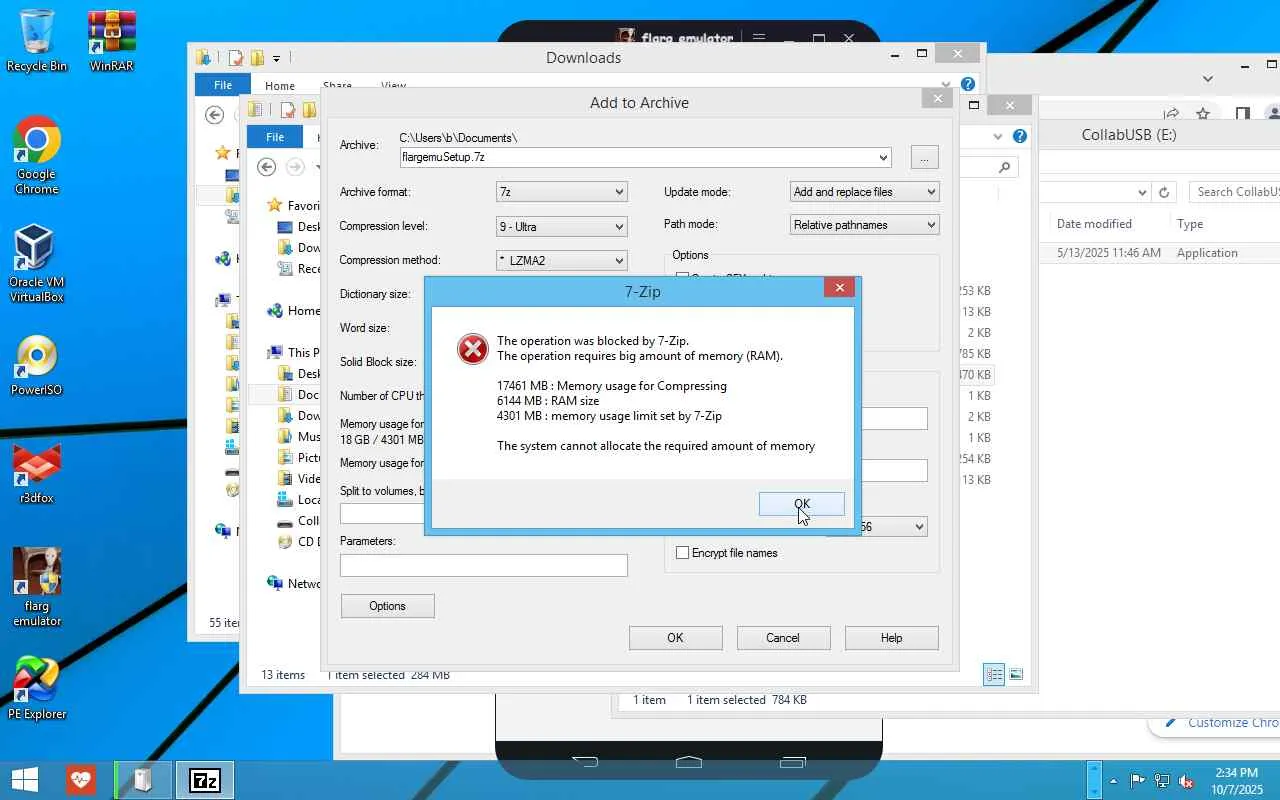Select the Home item in Explorer sidebar
The height and width of the screenshot is (800, 1280).
click(294, 311)
